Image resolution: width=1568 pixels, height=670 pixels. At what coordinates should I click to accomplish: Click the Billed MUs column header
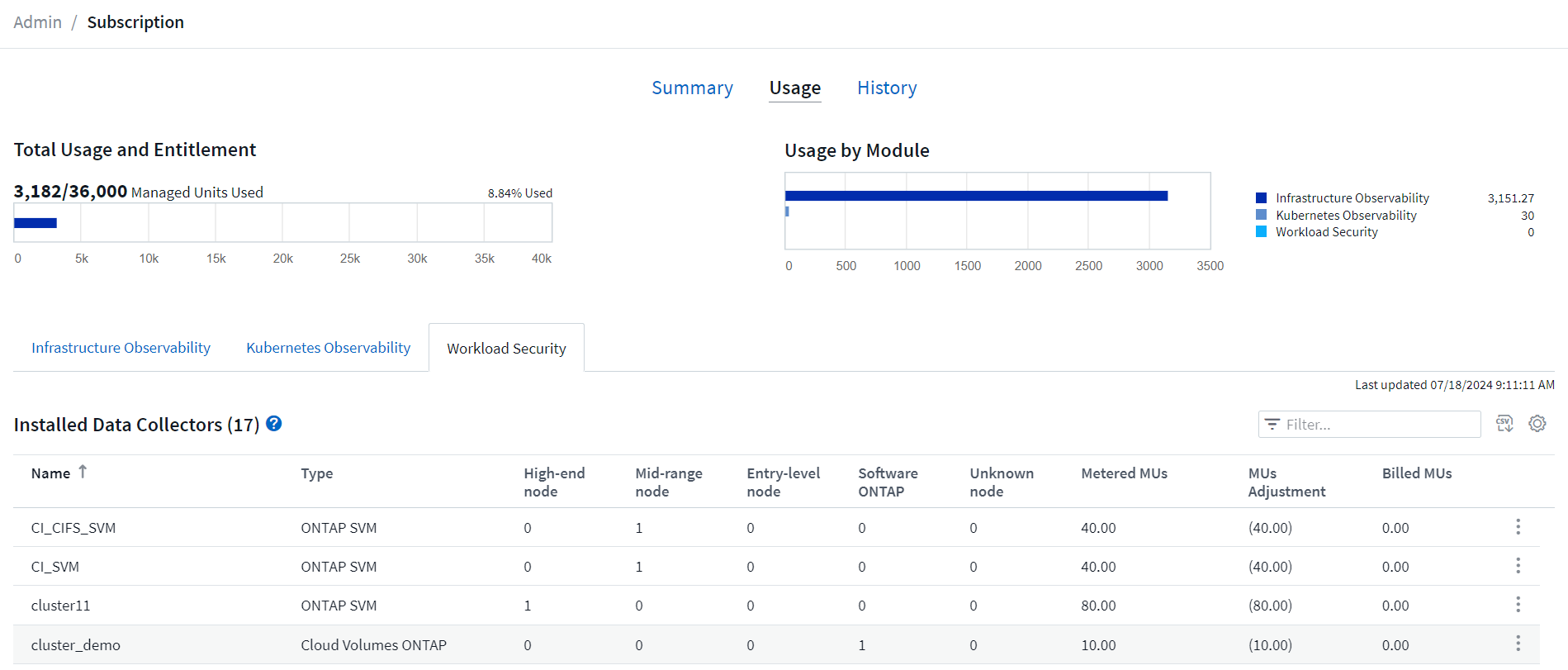[x=1416, y=473]
